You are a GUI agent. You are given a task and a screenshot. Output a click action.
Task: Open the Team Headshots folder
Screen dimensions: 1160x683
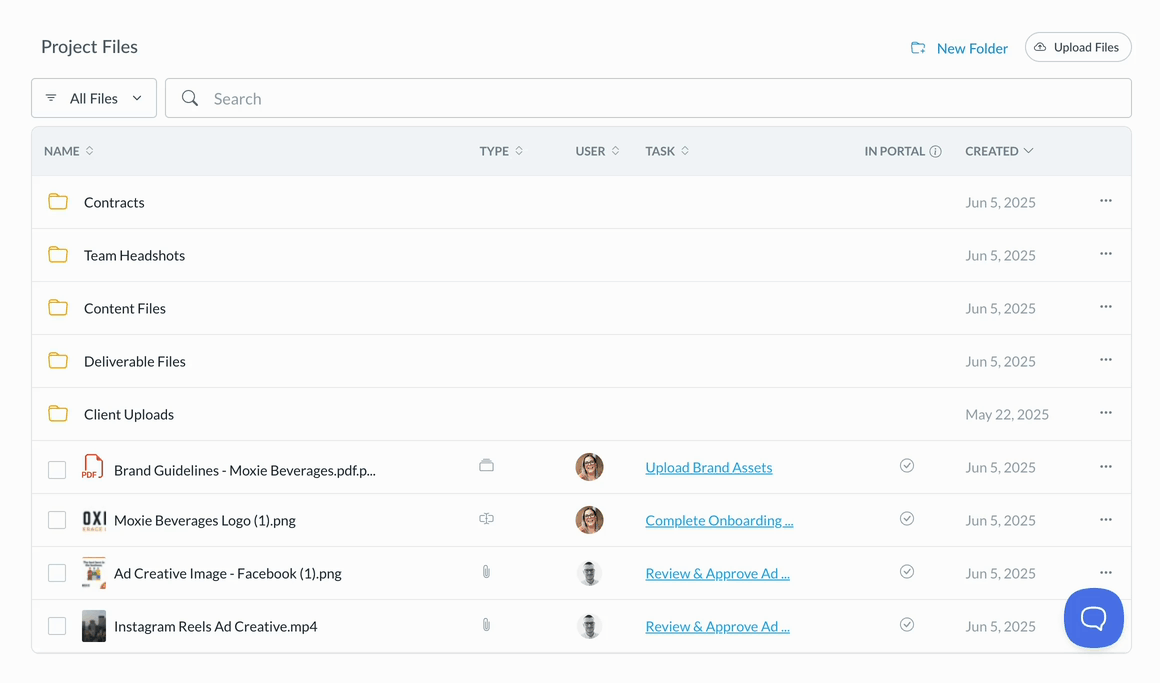tap(134, 255)
